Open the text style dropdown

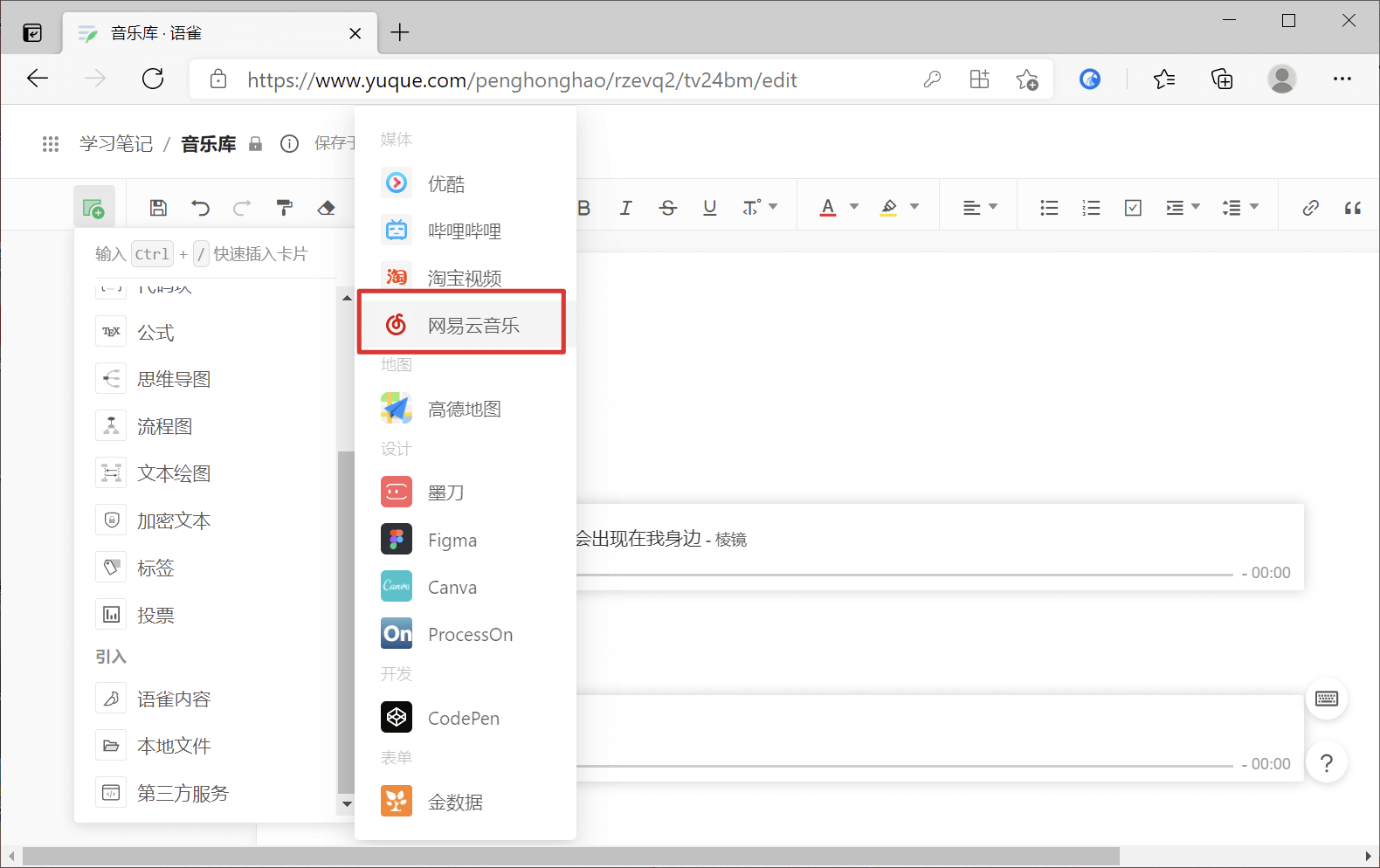click(760, 208)
